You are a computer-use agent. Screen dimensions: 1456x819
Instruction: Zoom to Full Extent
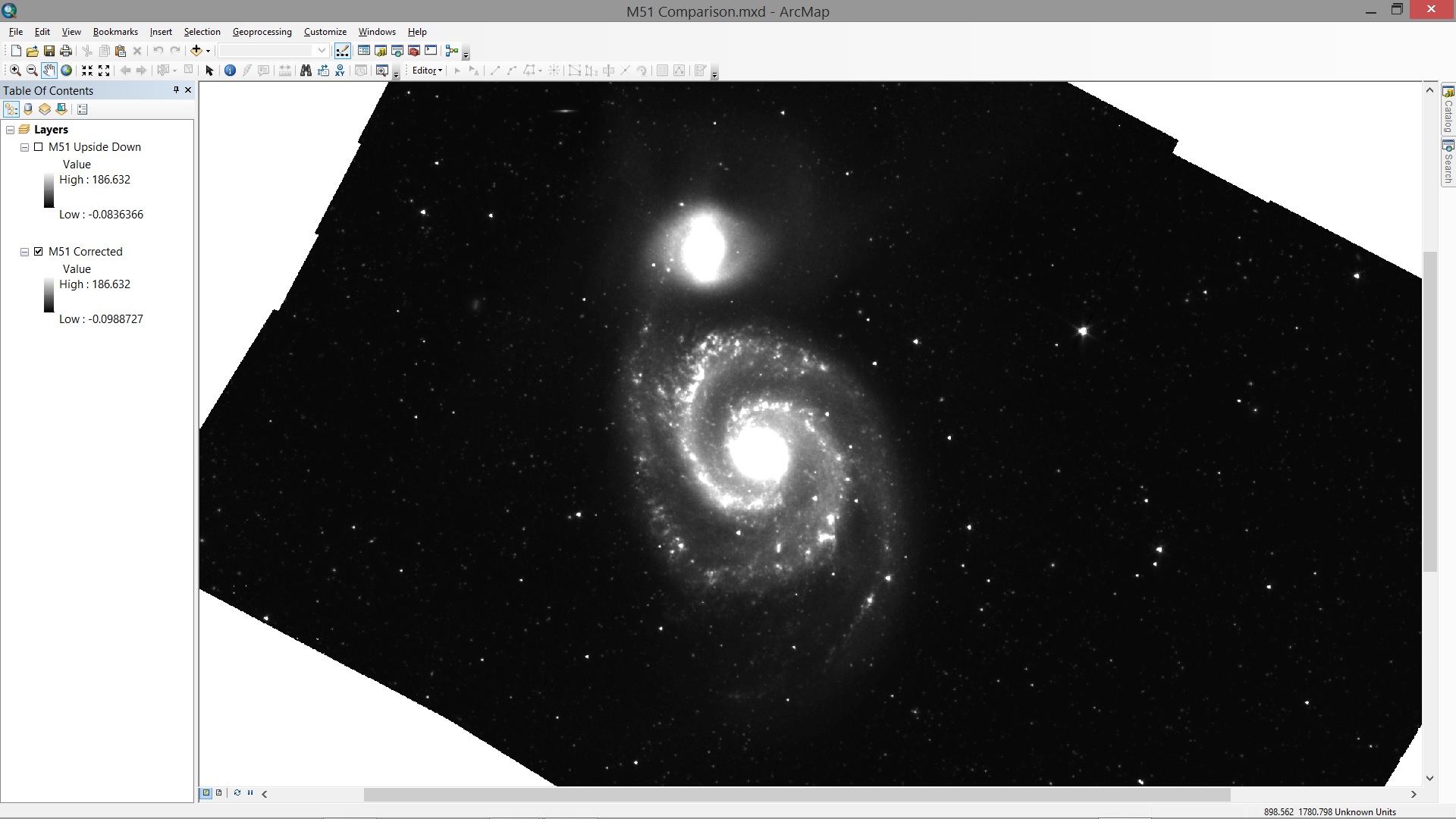coord(67,70)
